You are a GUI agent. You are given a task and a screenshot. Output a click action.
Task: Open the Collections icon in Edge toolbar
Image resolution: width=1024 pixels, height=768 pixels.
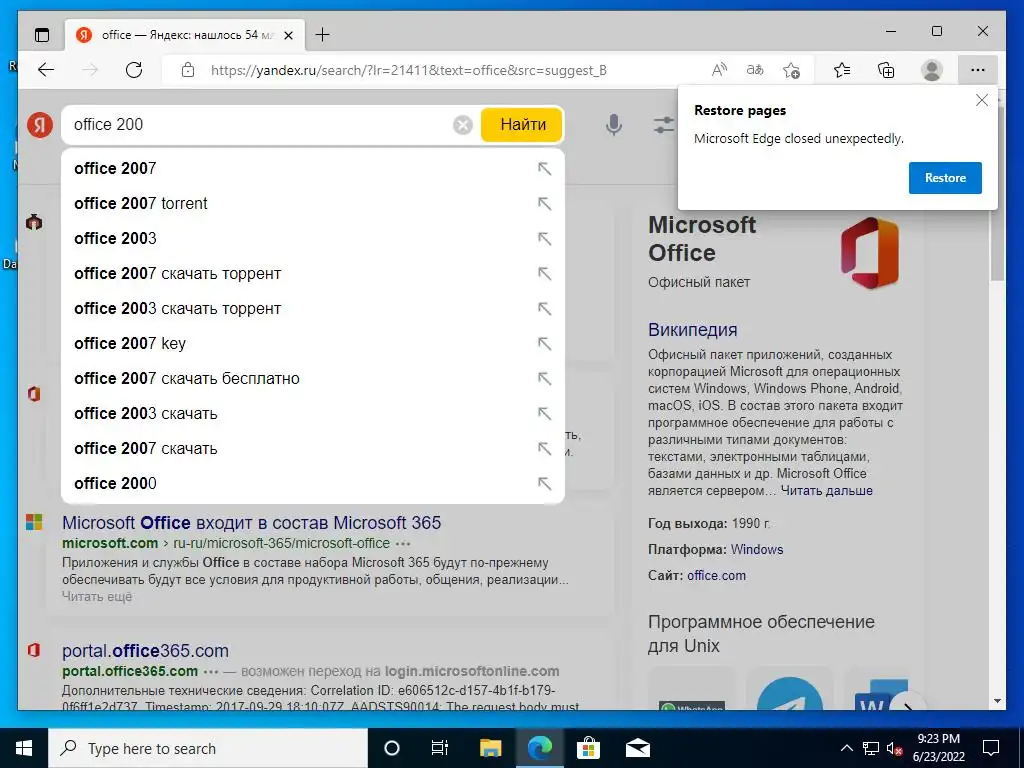886,70
